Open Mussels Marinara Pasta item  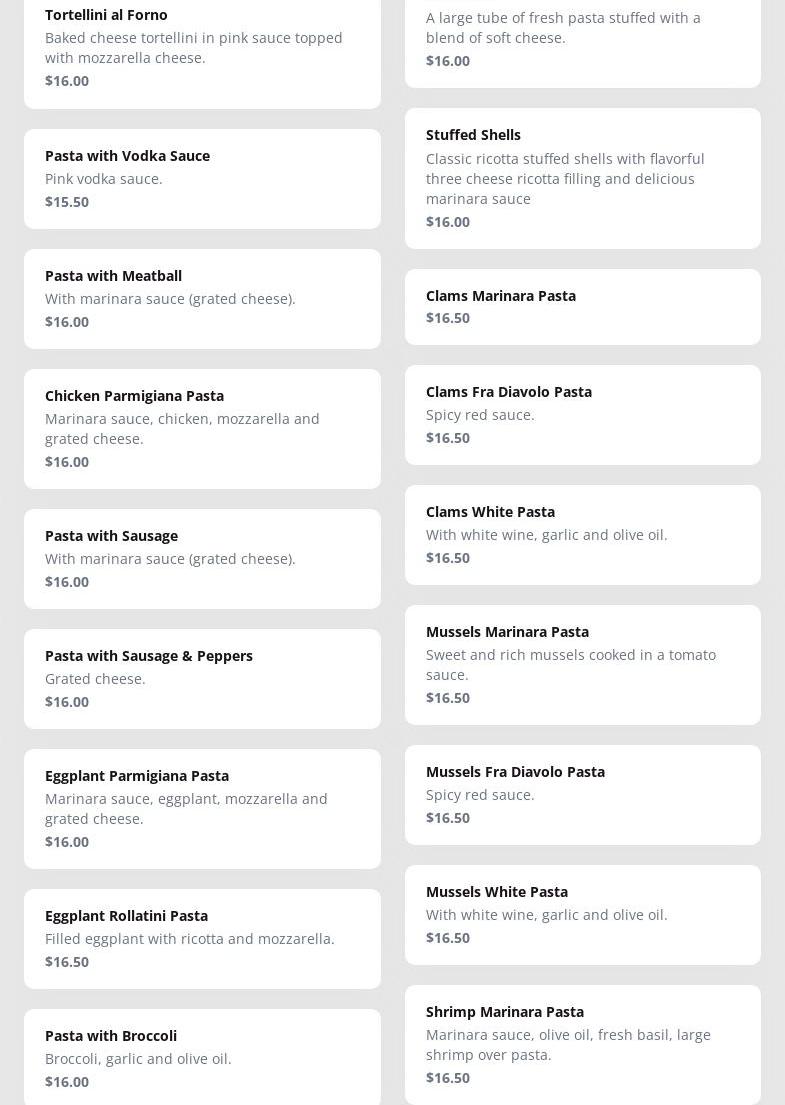coord(582,664)
